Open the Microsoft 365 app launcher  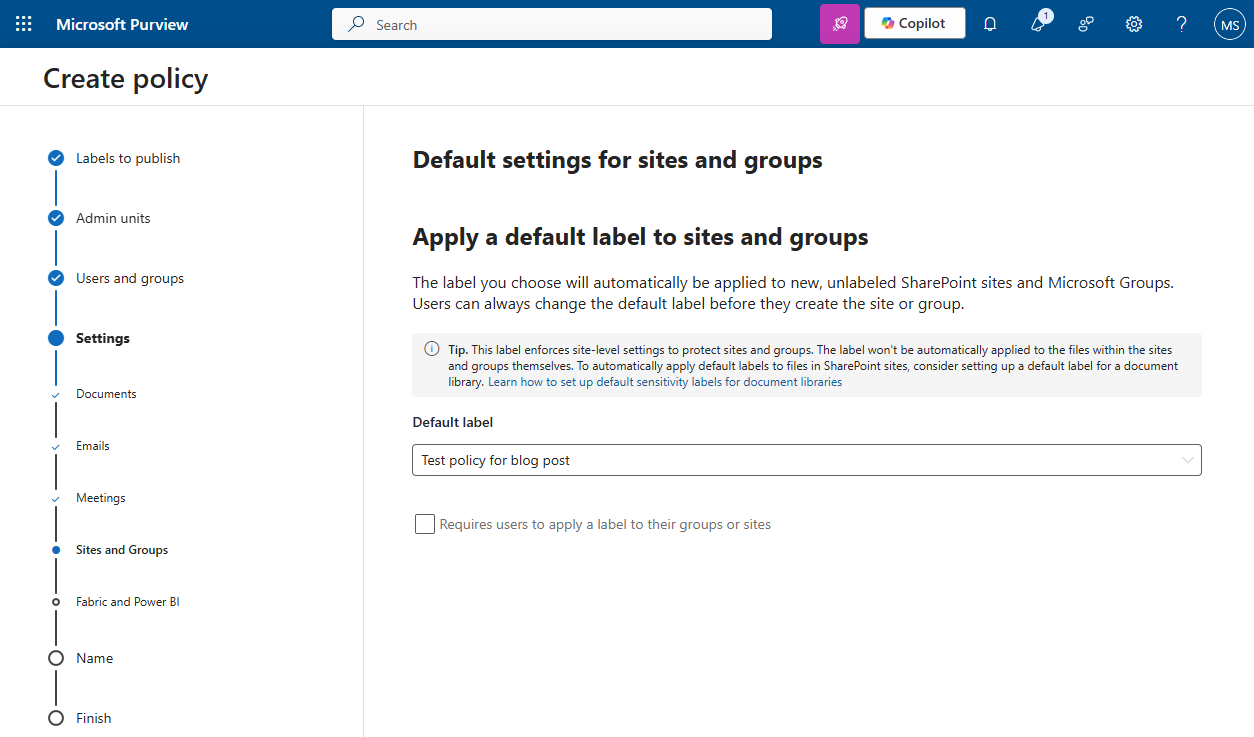[x=23, y=23]
